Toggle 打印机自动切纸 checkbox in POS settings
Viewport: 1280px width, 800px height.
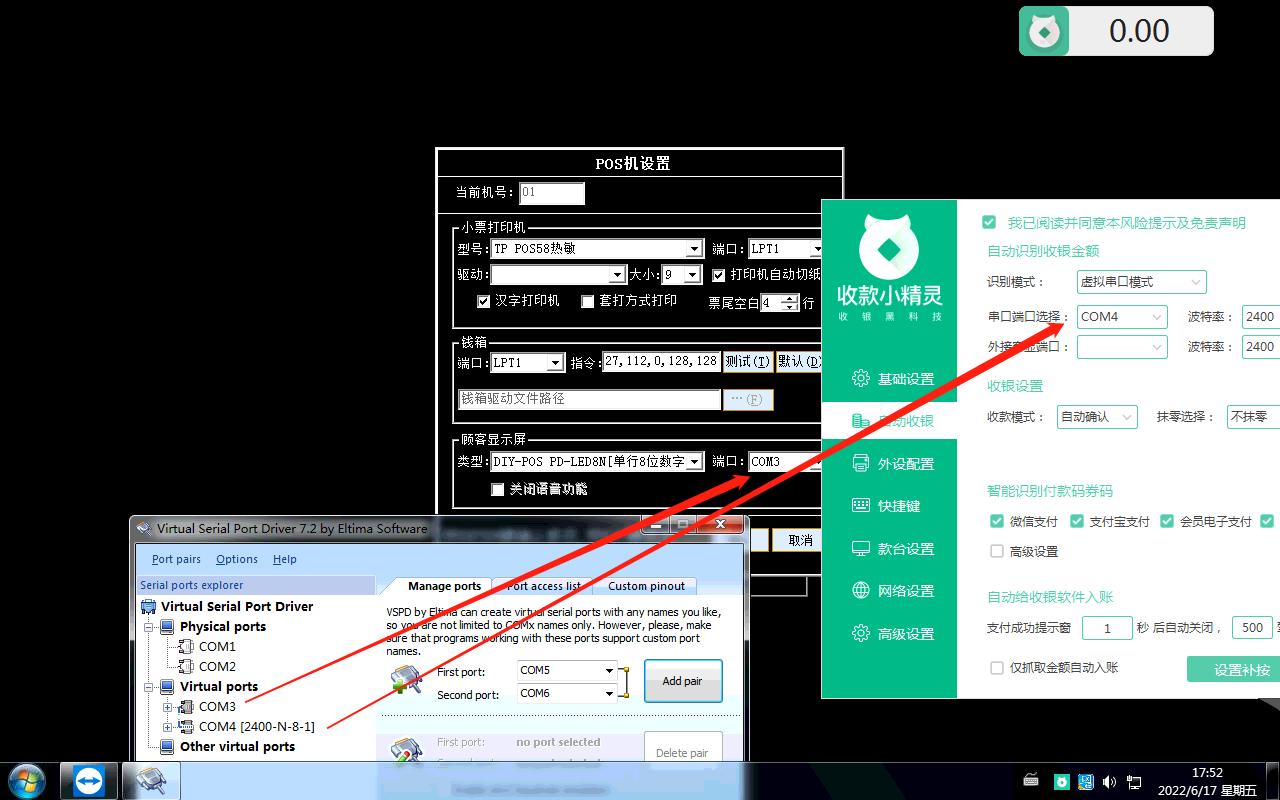(x=718, y=275)
